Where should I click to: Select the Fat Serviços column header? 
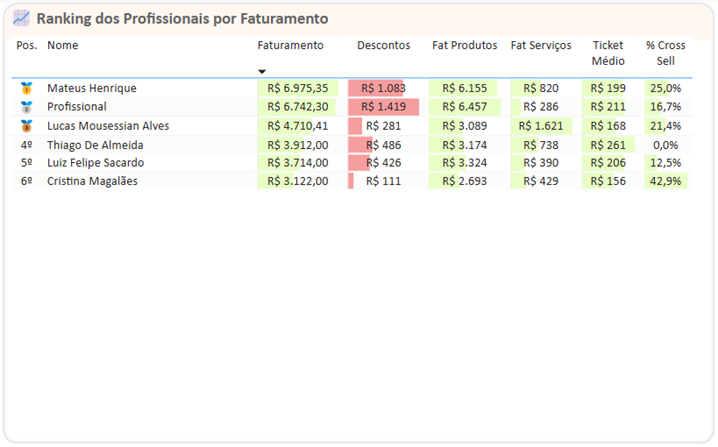(541, 46)
